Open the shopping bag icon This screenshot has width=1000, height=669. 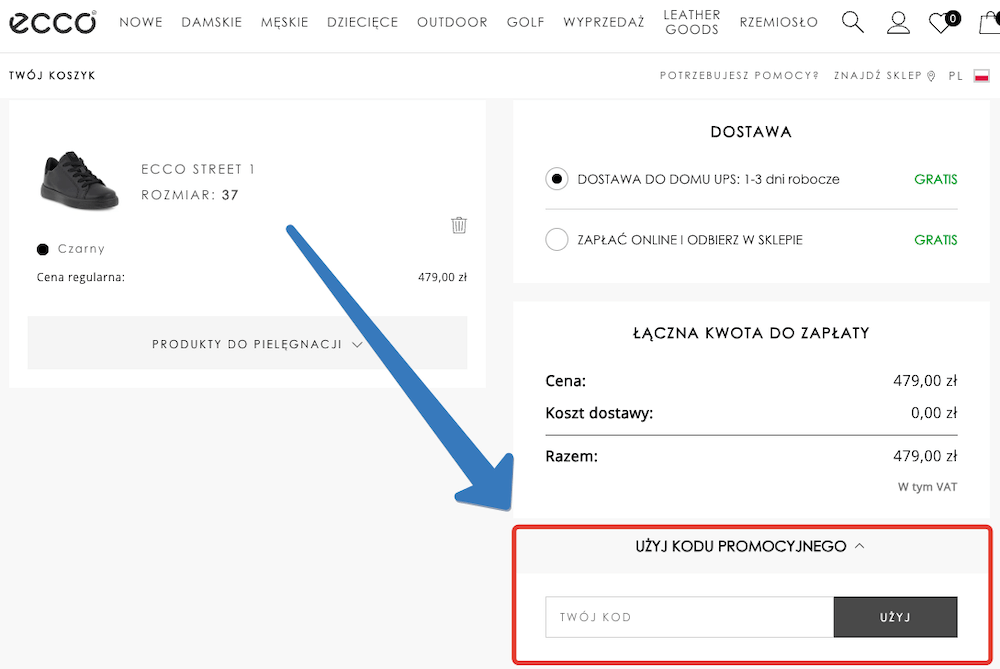click(987, 21)
